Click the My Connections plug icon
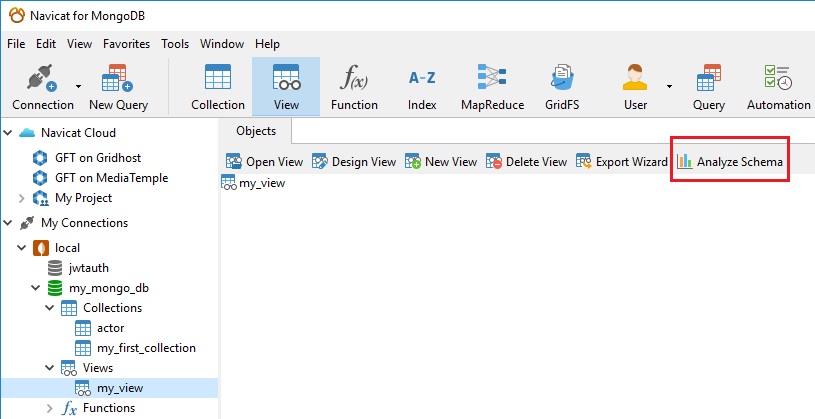The width and height of the screenshot is (815, 419). click(x=27, y=223)
